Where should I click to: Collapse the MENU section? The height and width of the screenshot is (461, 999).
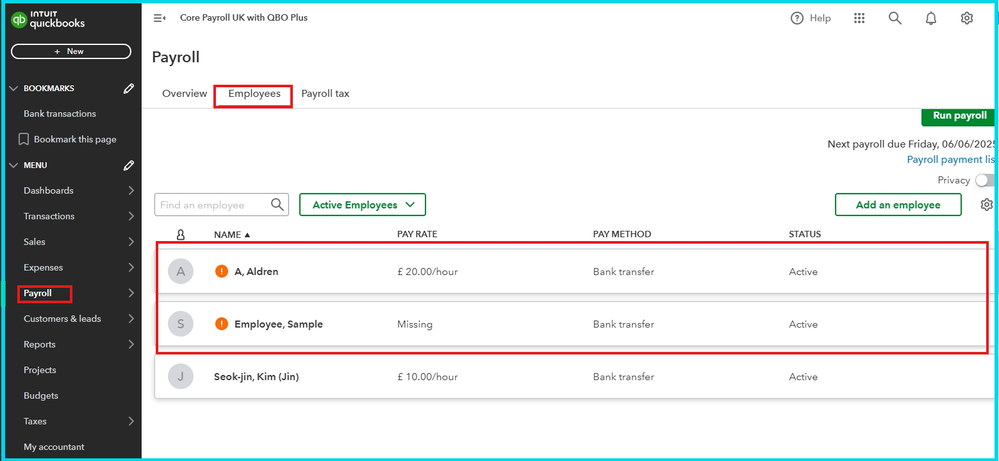pyautogui.click(x=14, y=166)
